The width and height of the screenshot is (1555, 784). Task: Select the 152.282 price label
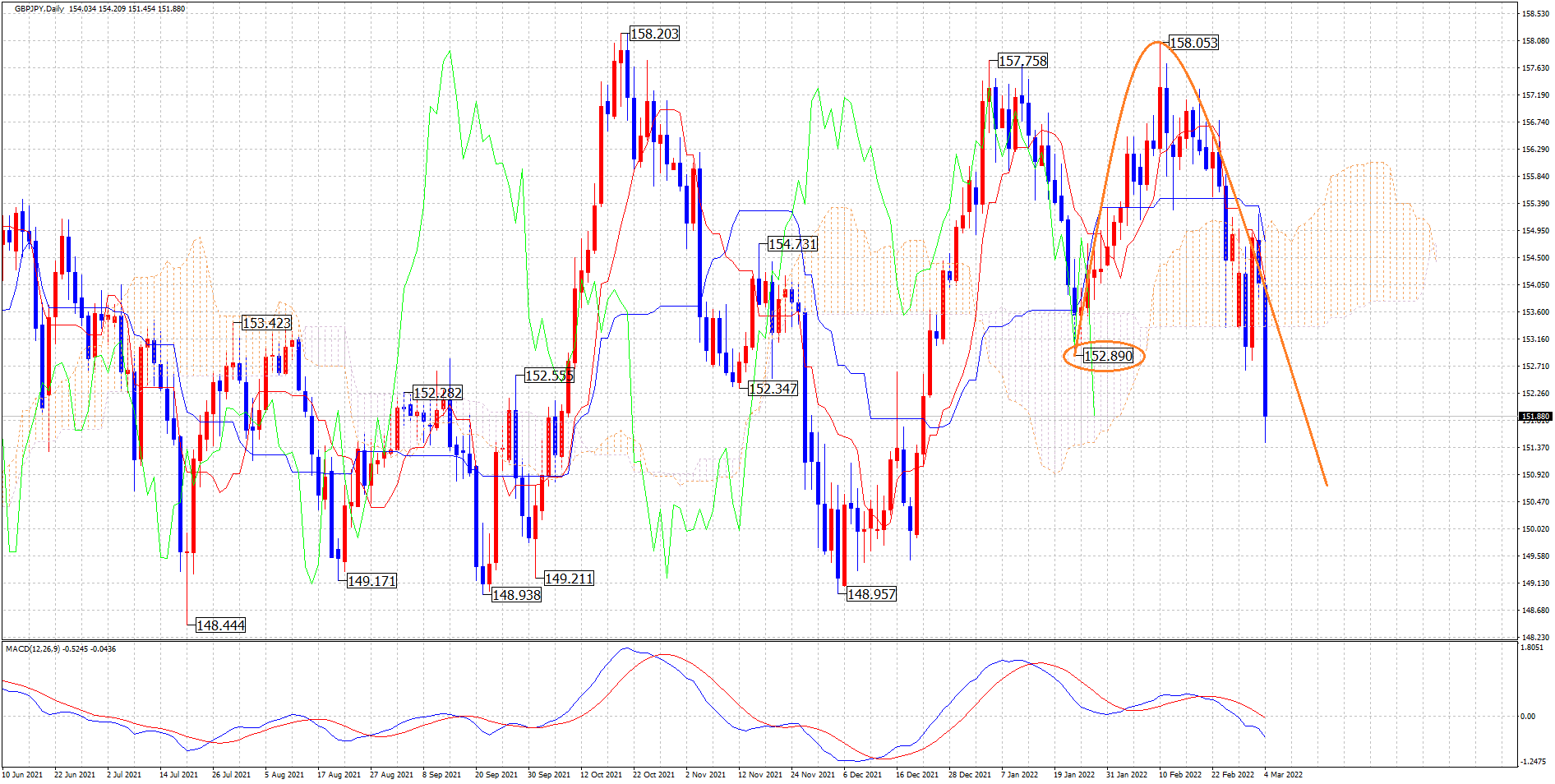[x=437, y=393]
